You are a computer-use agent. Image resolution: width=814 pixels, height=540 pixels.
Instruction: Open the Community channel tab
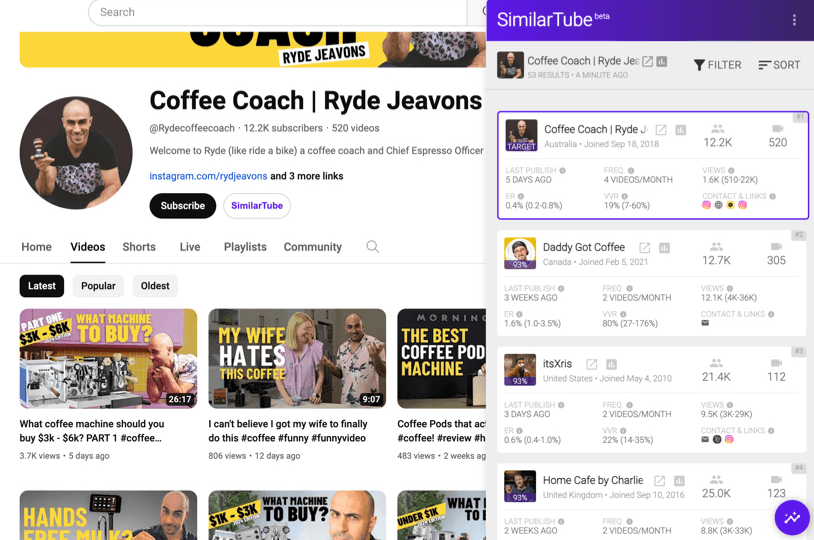(313, 247)
